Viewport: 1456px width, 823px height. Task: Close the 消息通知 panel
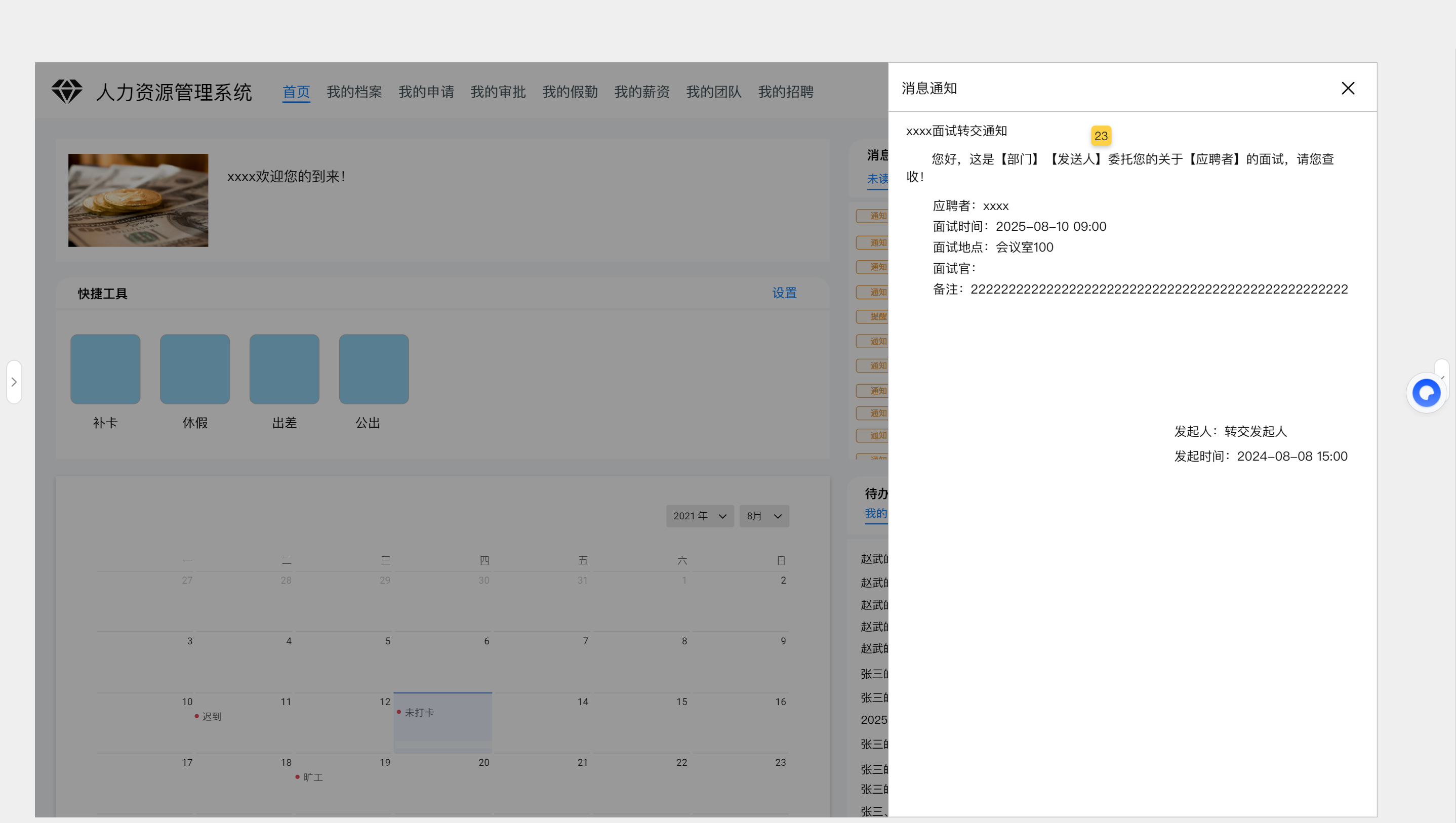pos(1348,88)
